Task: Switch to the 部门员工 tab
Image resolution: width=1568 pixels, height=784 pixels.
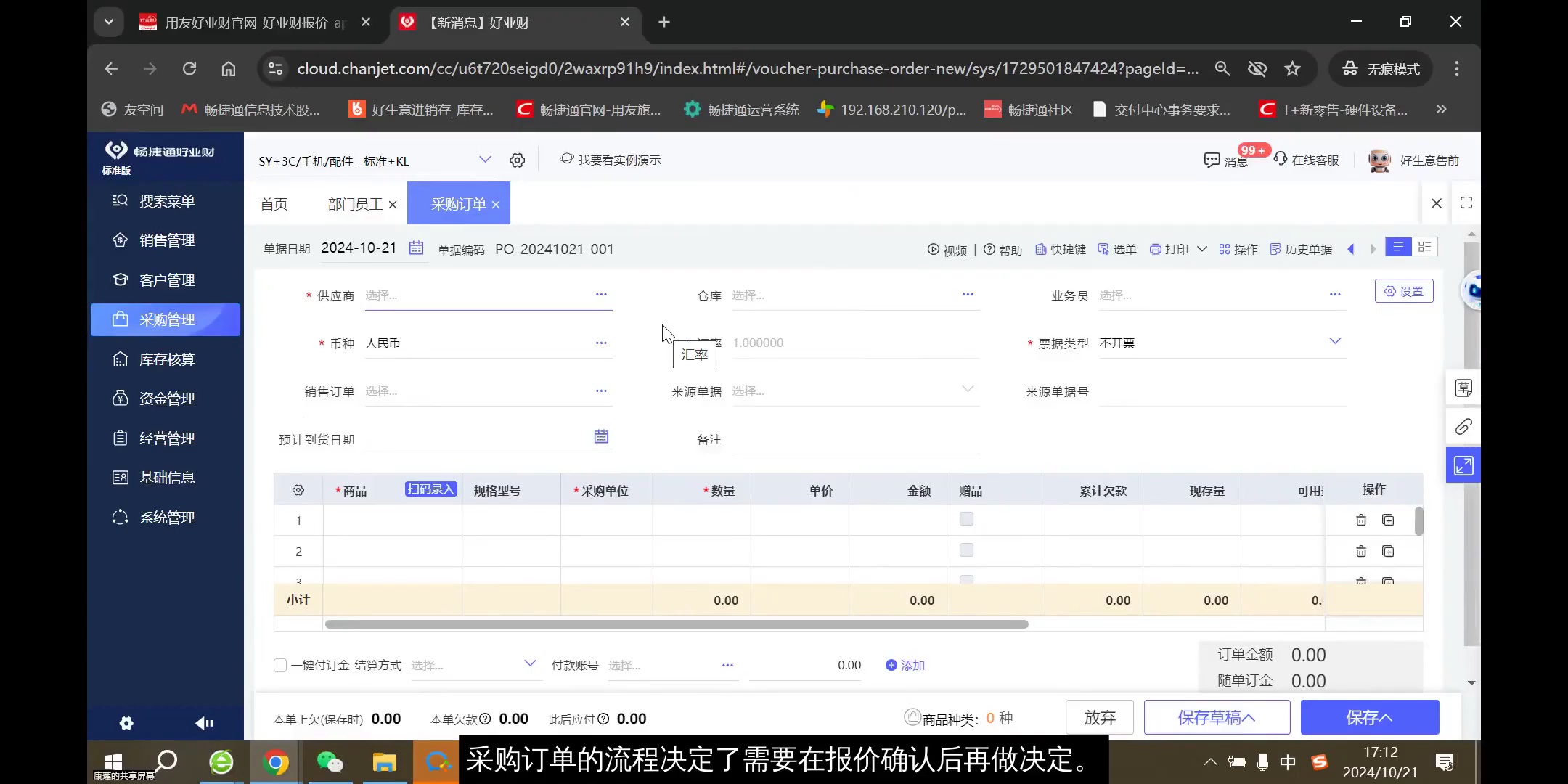Action: tap(354, 204)
